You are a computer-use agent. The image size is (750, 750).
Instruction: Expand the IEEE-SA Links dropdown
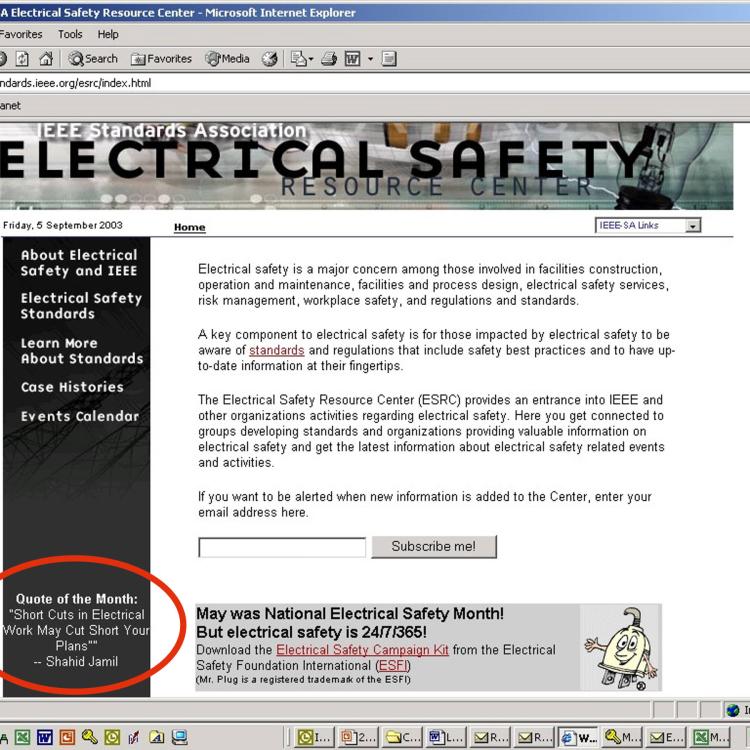(693, 226)
